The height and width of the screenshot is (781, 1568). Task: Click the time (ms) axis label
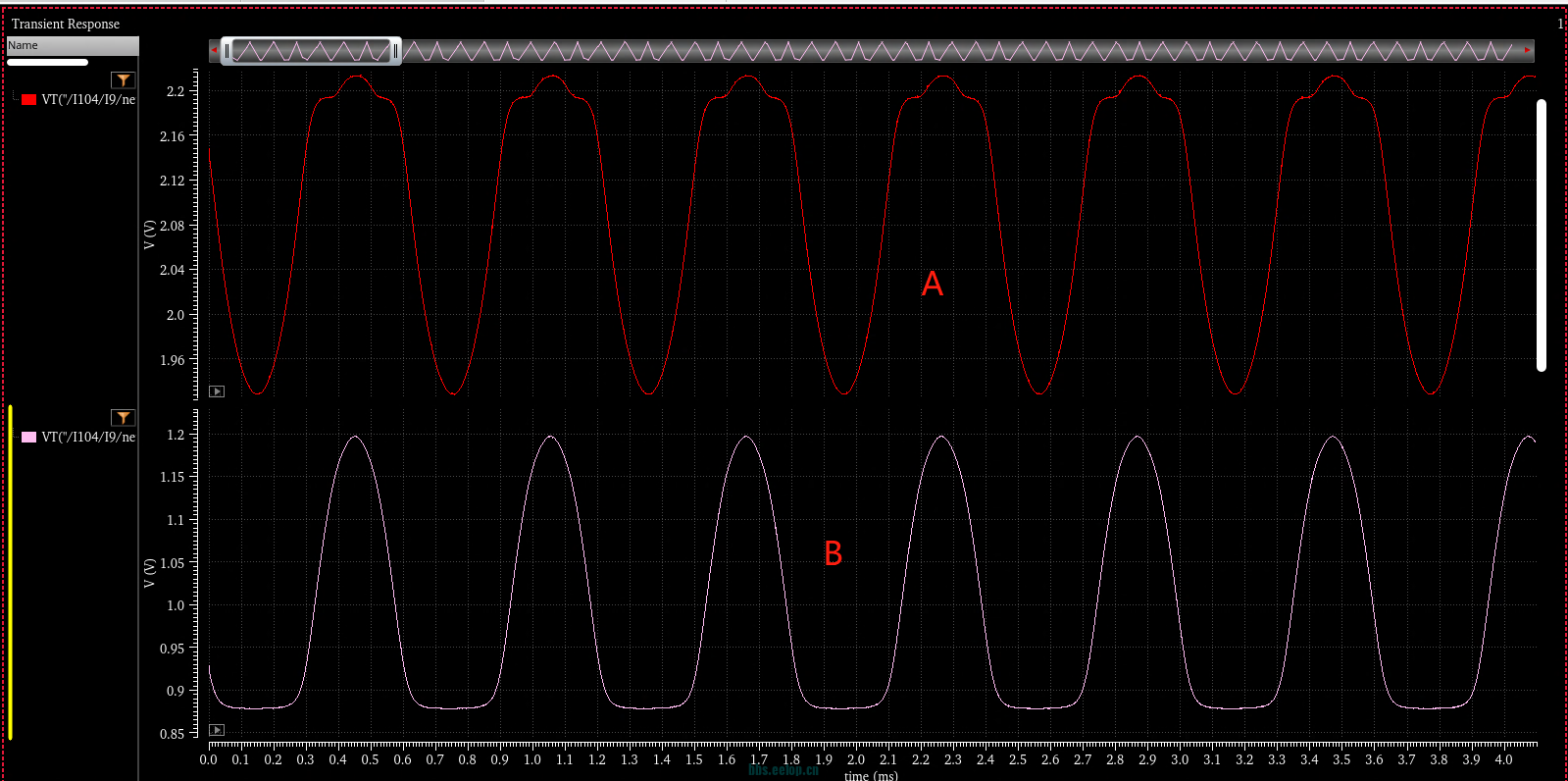coord(871,775)
